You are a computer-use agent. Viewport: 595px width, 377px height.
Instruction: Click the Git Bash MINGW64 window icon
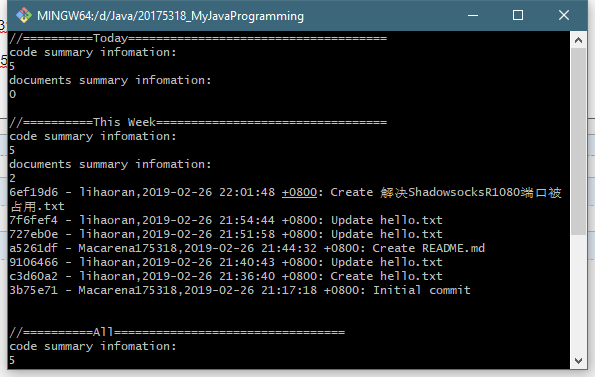coord(24,16)
